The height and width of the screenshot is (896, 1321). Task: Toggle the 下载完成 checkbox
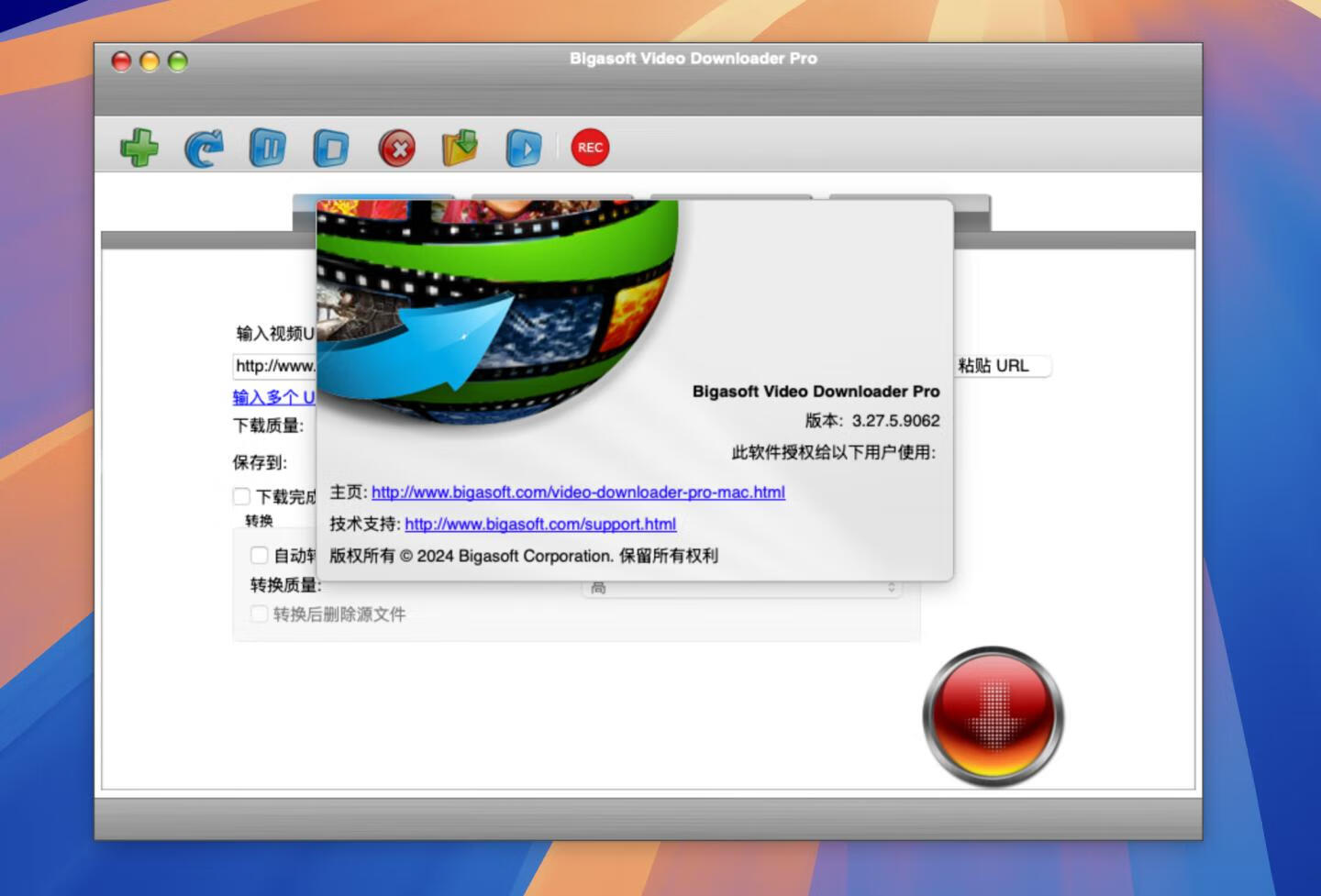coord(242,496)
